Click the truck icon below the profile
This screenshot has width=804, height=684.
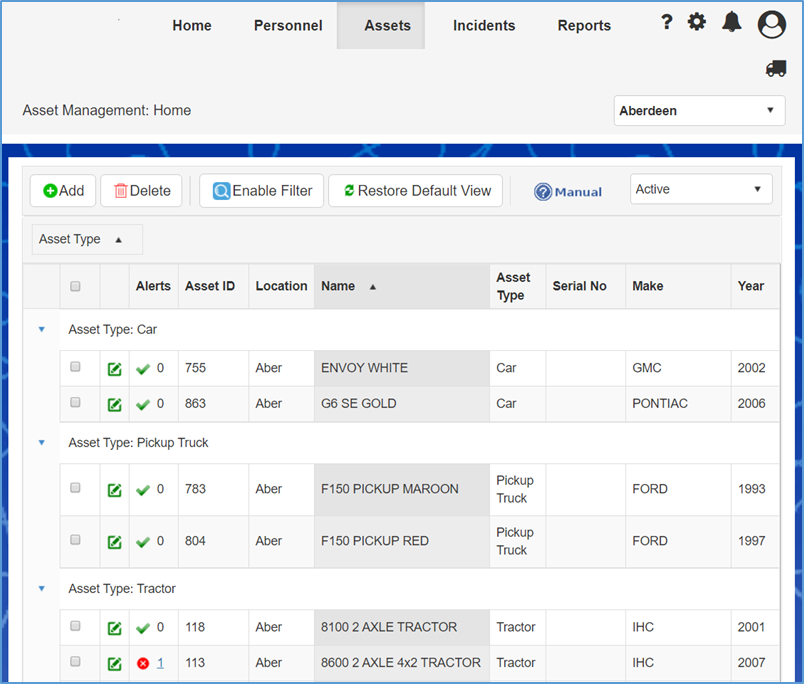coord(776,68)
